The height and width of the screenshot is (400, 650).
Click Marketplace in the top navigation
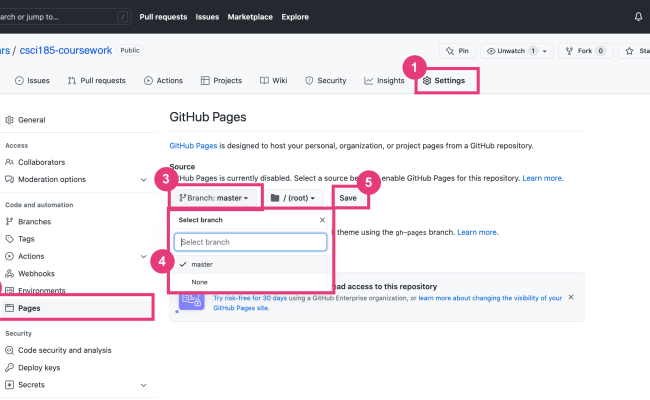coord(250,17)
